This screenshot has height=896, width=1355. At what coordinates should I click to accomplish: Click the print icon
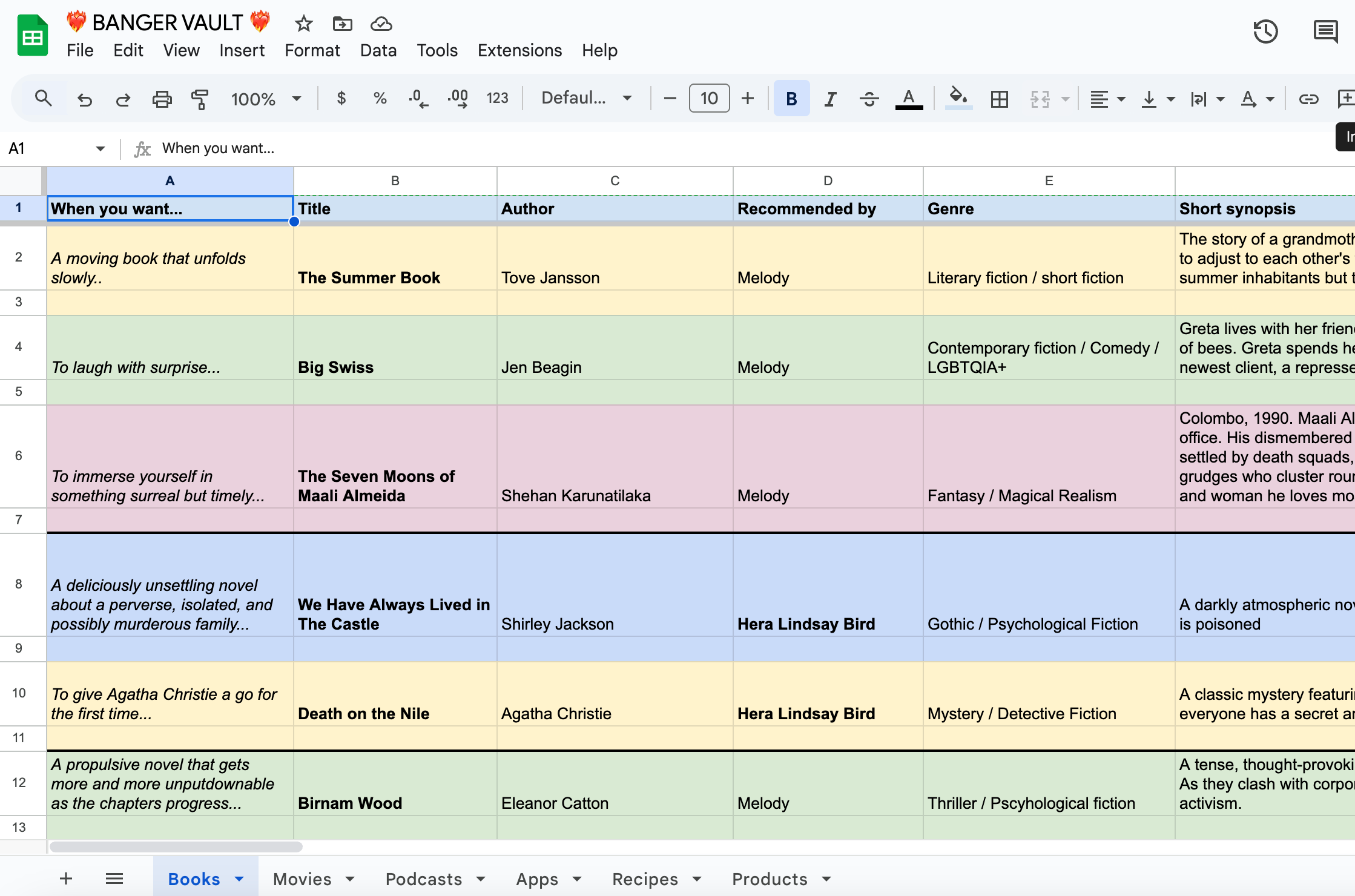tap(162, 99)
